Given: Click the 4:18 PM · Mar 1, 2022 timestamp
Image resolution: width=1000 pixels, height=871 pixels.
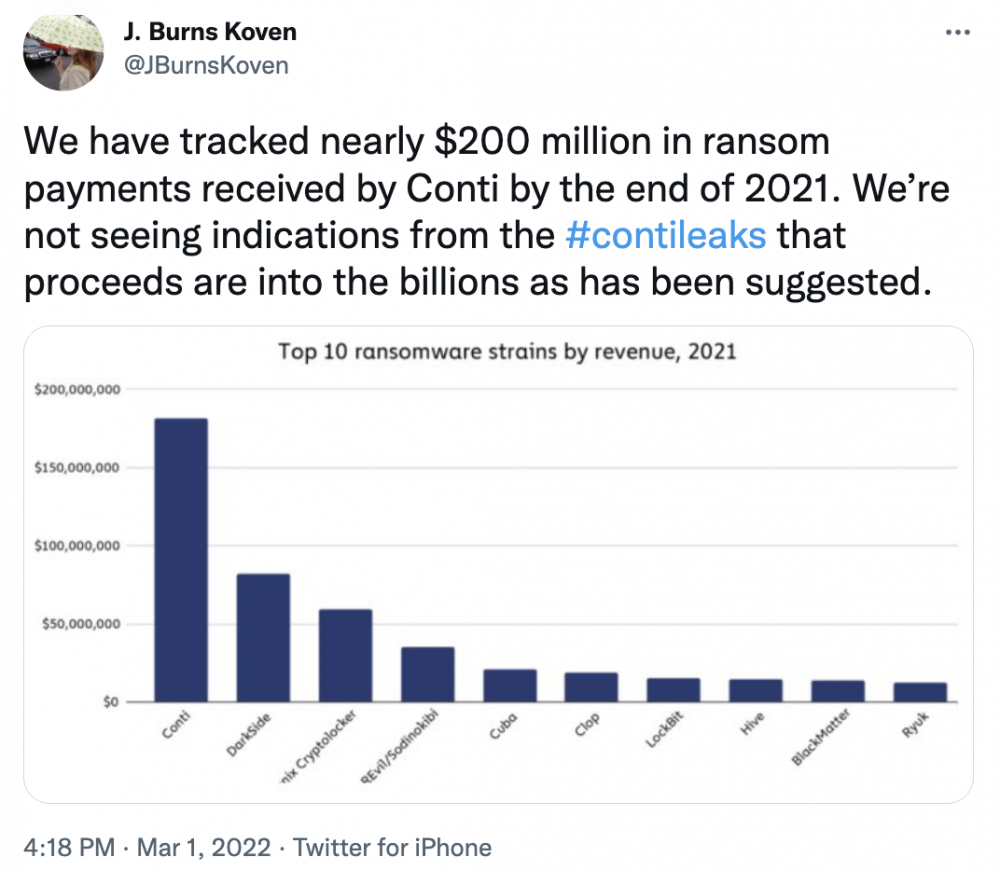Looking at the screenshot, I should [147, 847].
